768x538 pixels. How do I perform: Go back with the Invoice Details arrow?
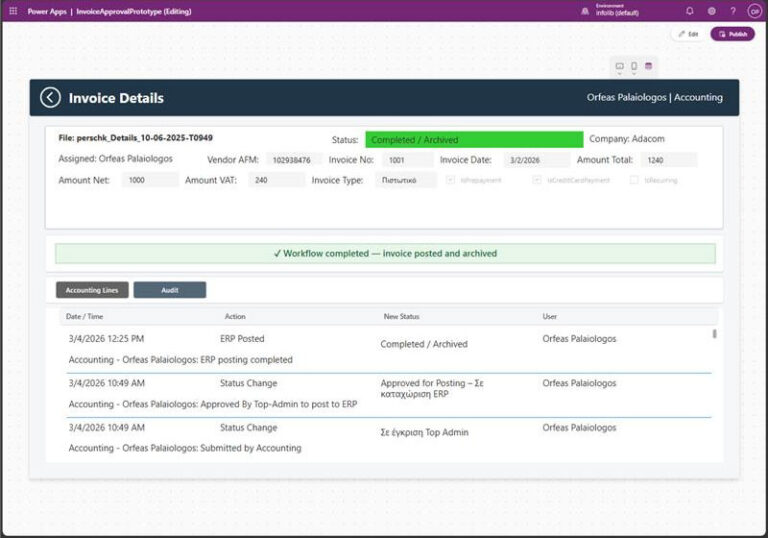coord(50,98)
